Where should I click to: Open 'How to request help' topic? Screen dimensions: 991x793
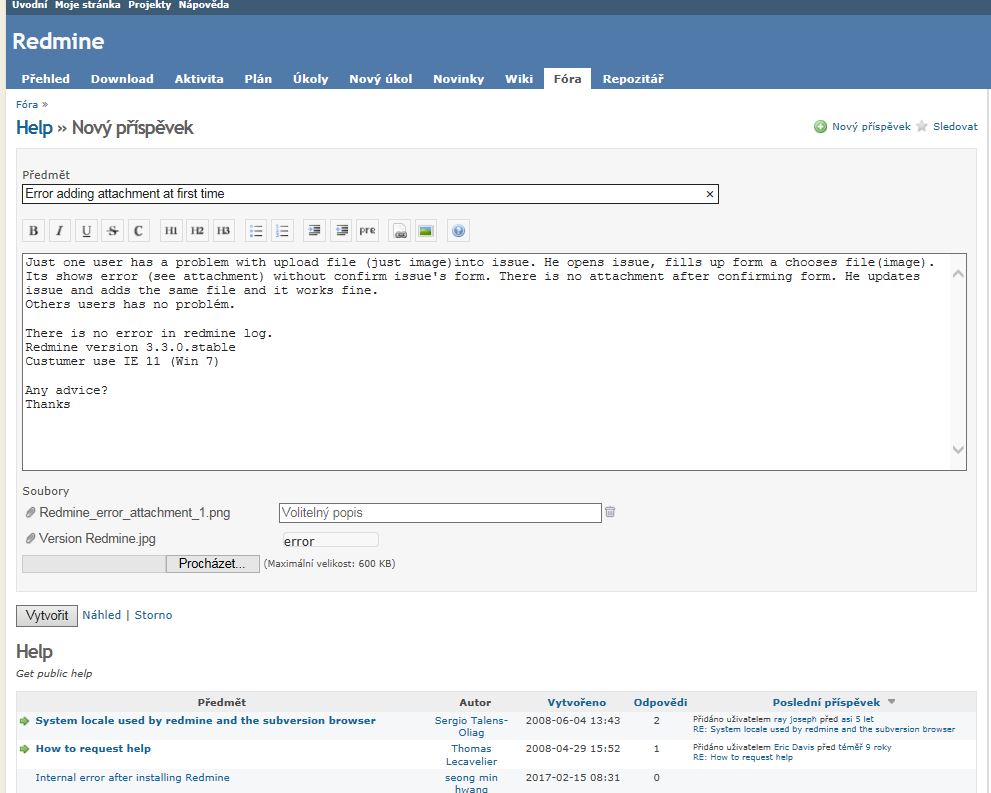(x=93, y=748)
